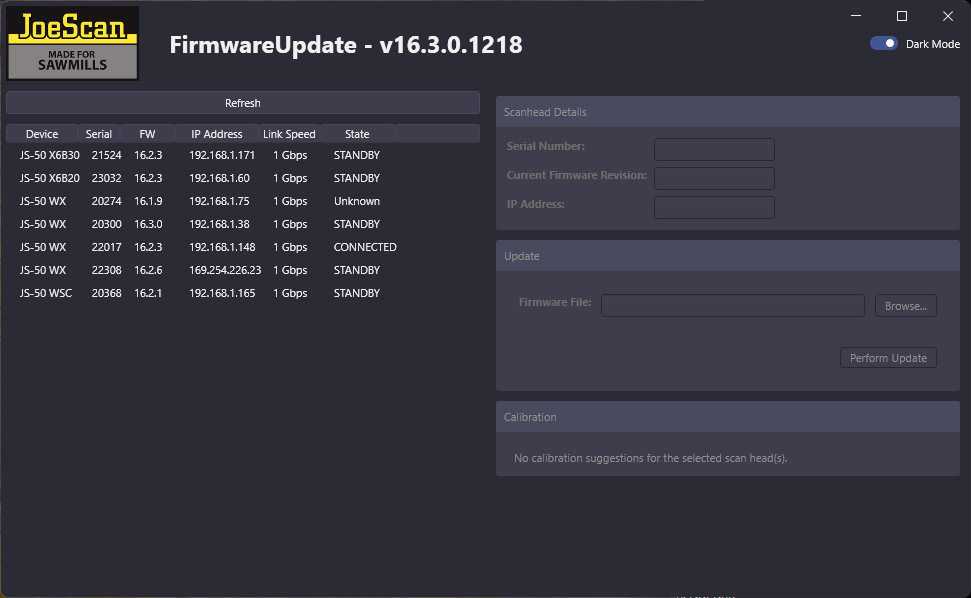971x598 pixels.
Task: Close the FirmwareUpdate window
Action: [947, 15]
